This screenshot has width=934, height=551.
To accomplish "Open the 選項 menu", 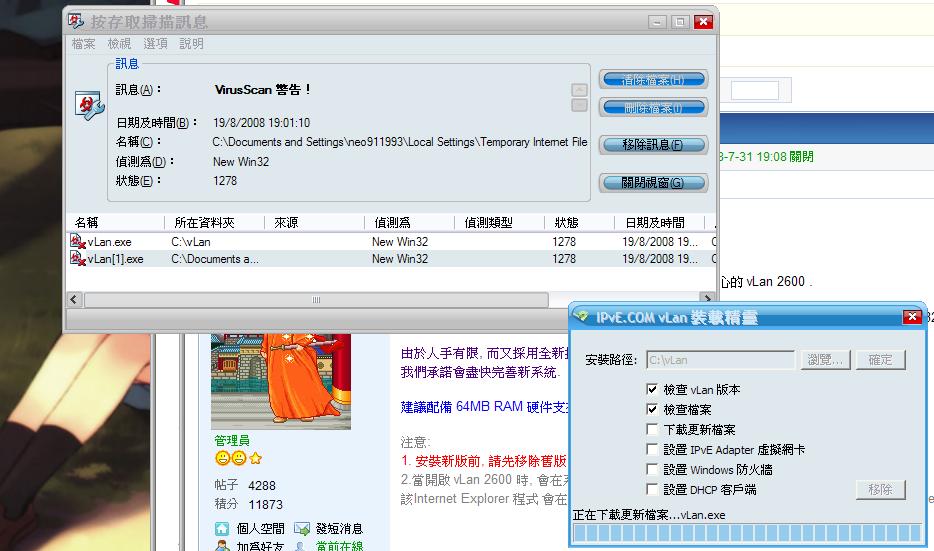I will (155, 43).
